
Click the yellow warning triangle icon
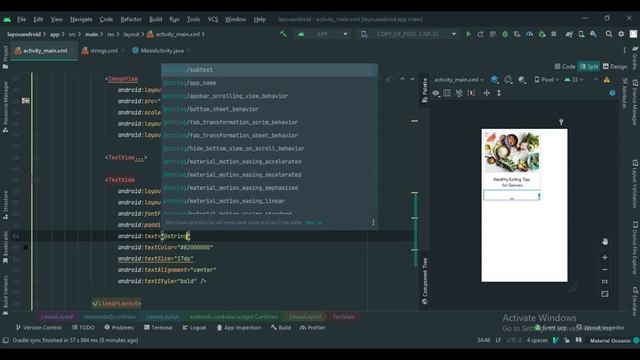(x=607, y=80)
